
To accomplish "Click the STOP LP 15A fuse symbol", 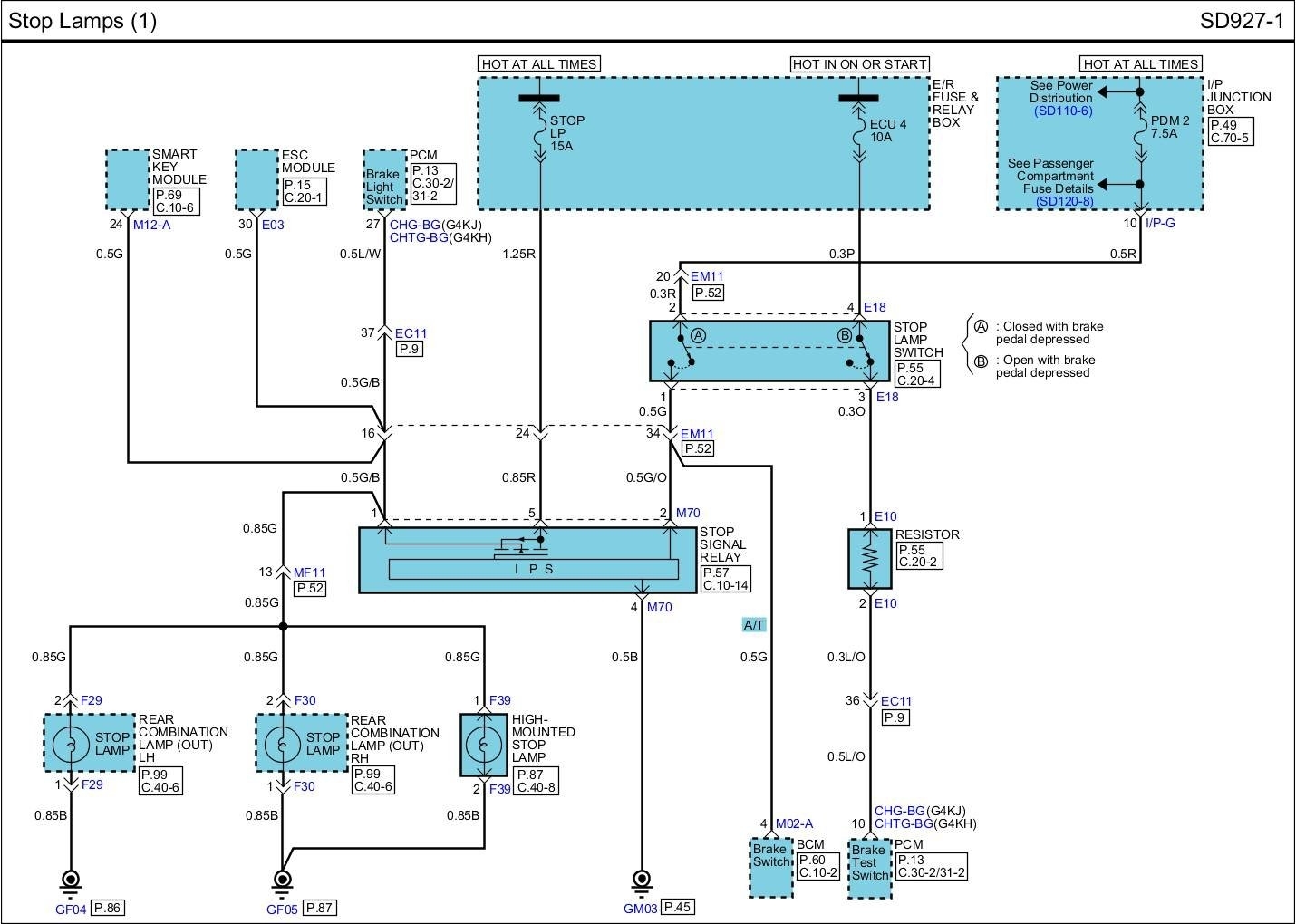I will click(x=540, y=131).
